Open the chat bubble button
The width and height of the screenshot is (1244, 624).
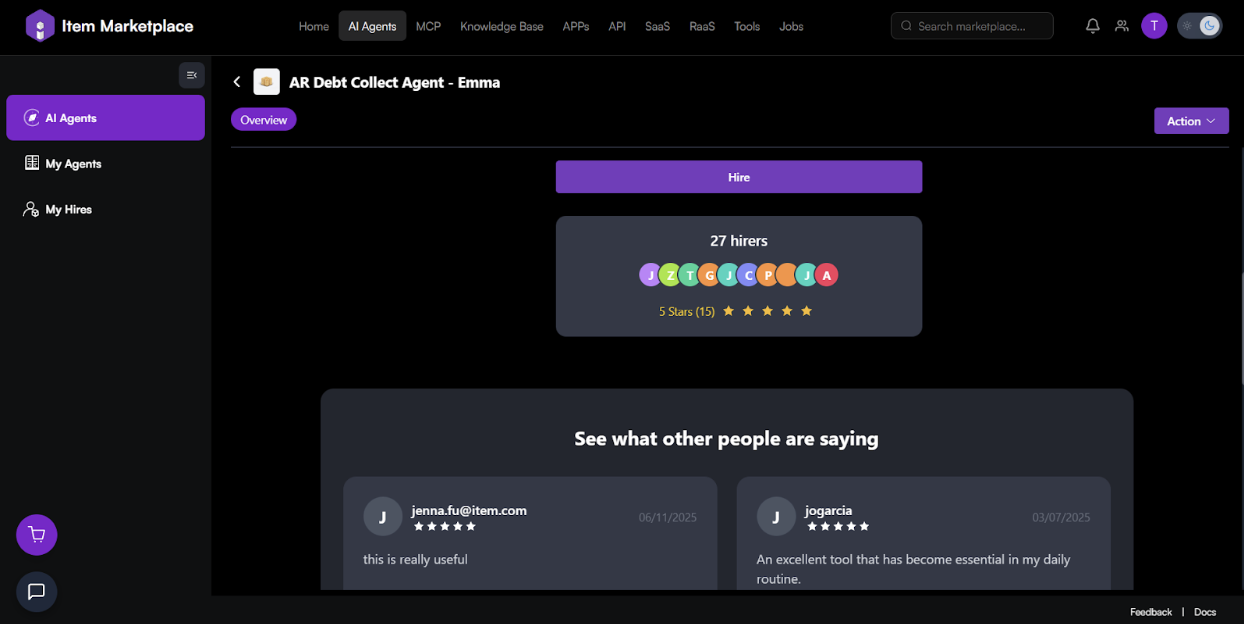(x=37, y=591)
